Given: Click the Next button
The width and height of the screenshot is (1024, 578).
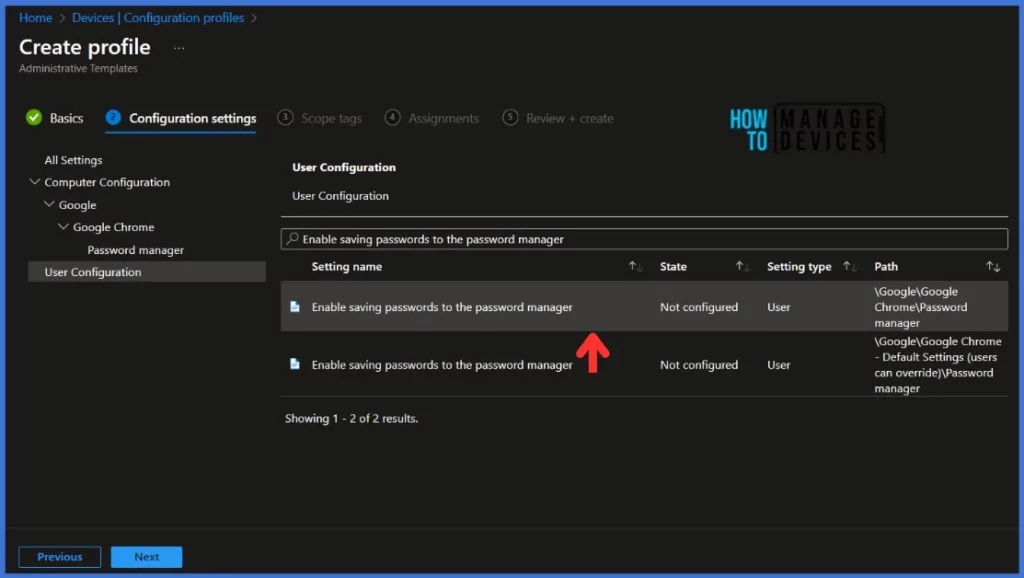Looking at the screenshot, I should pos(146,557).
